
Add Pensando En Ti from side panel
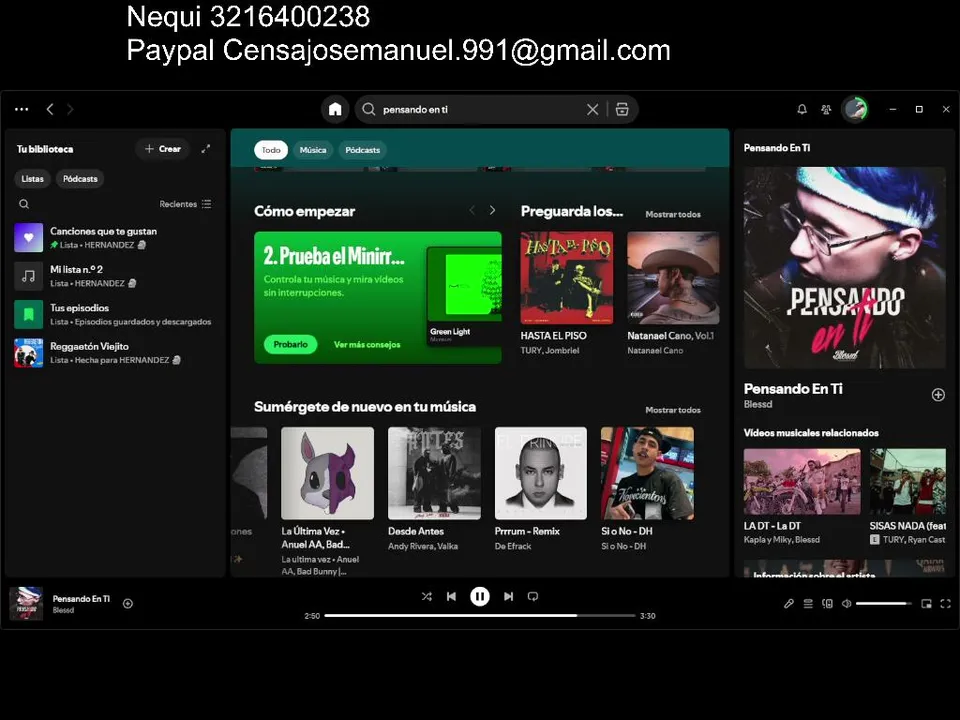(x=938, y=395)
